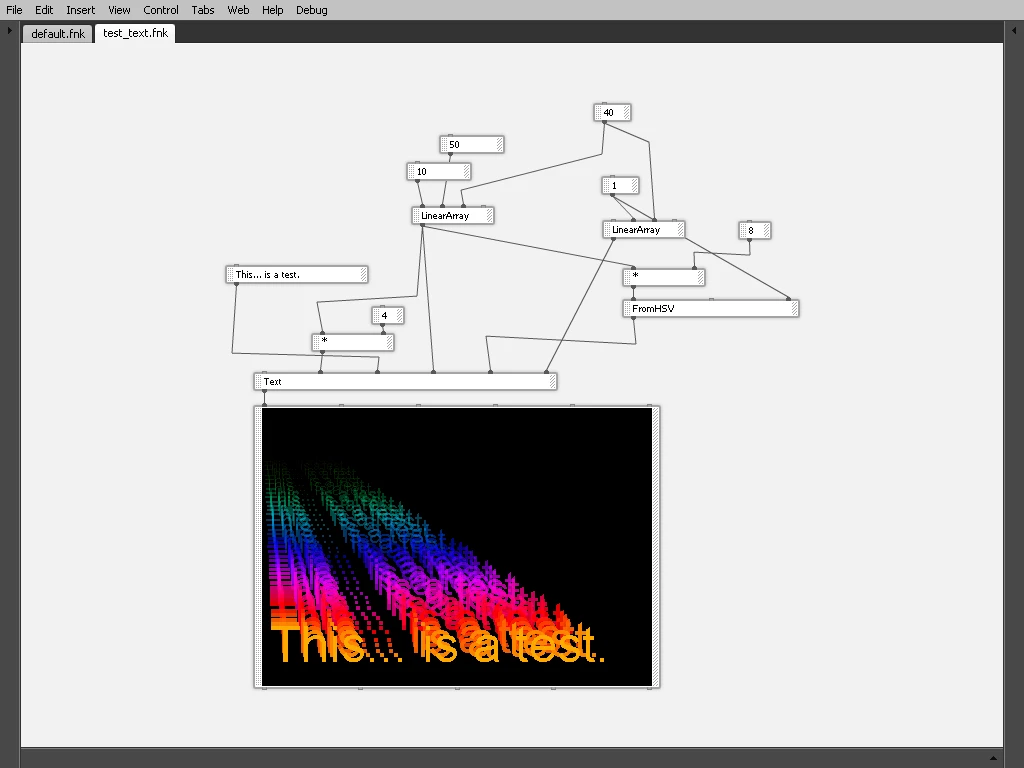Expand the right side panel arrow
Viewport: 1024px width, 768px height.
1014,30
